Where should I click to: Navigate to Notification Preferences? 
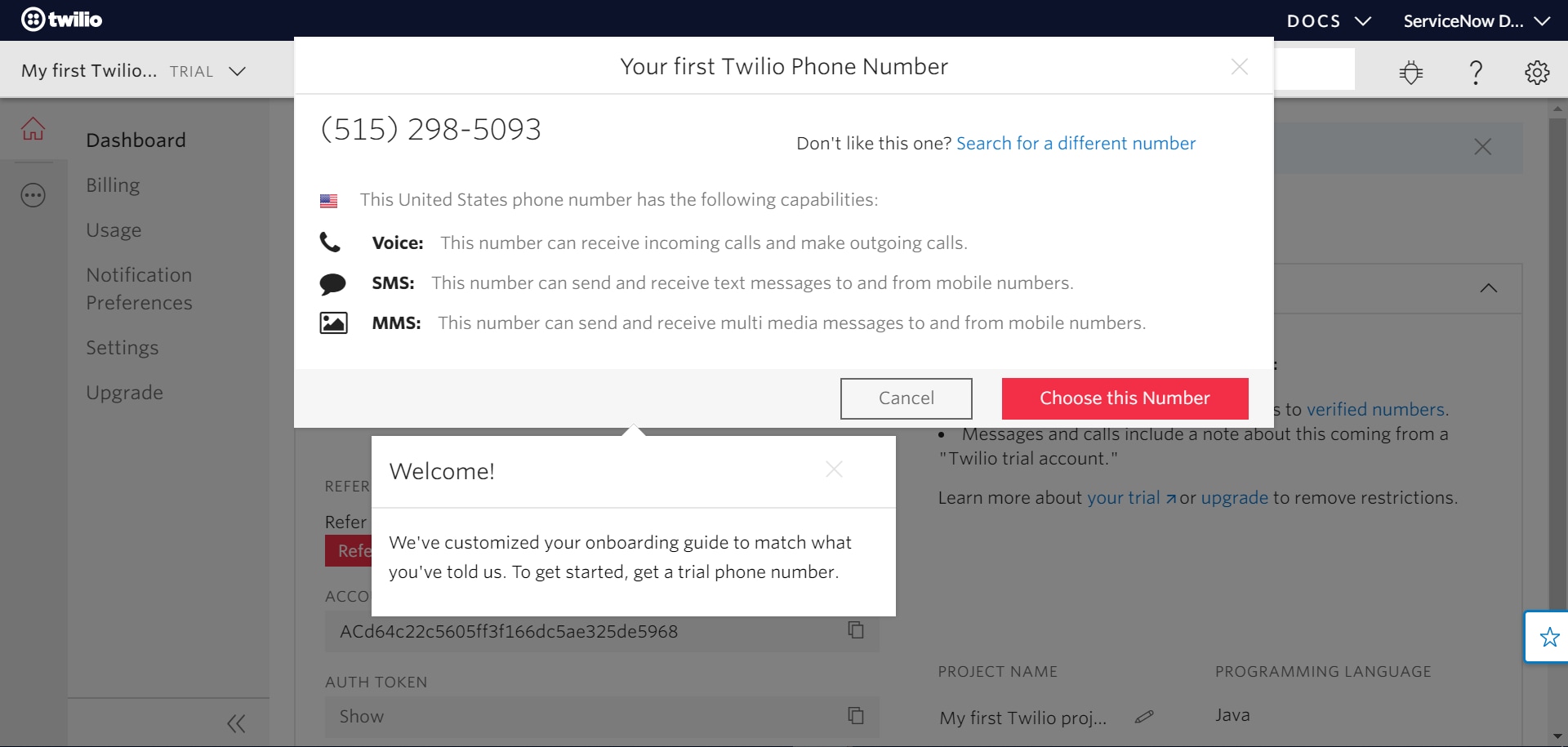[139, 288]
